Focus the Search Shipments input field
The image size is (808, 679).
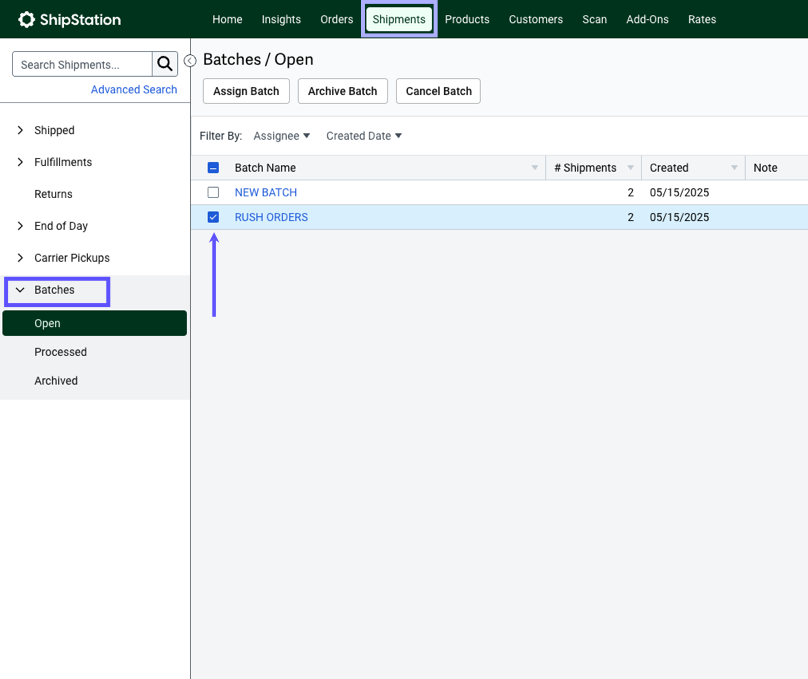click(82, 64)
